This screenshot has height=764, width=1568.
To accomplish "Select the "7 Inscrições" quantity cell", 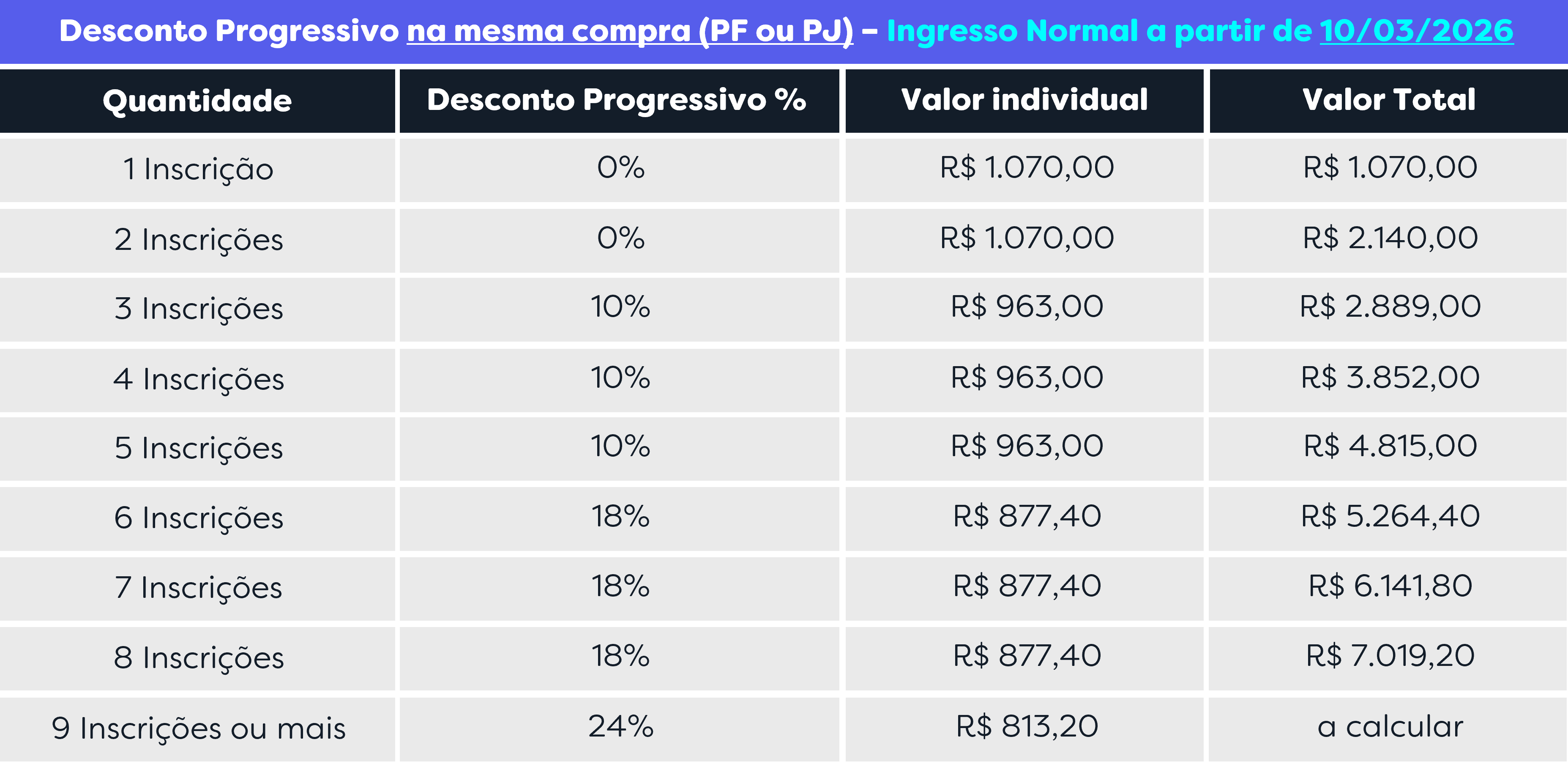I will click(199, 588).
